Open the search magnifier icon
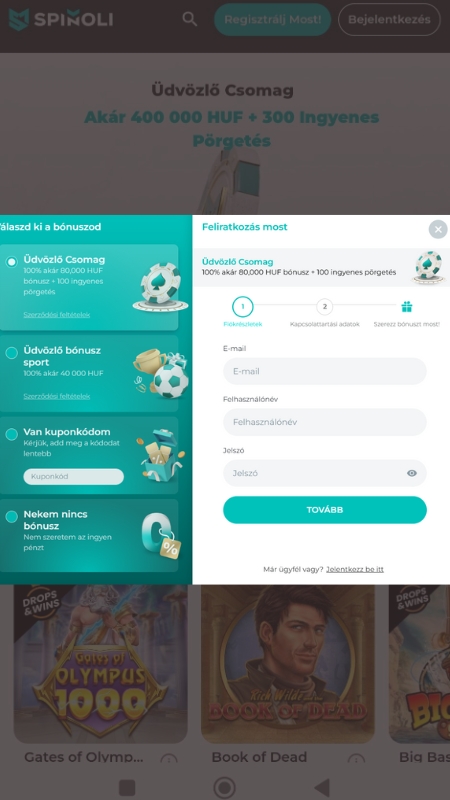The image size is (450, 800). pos(190,19)
